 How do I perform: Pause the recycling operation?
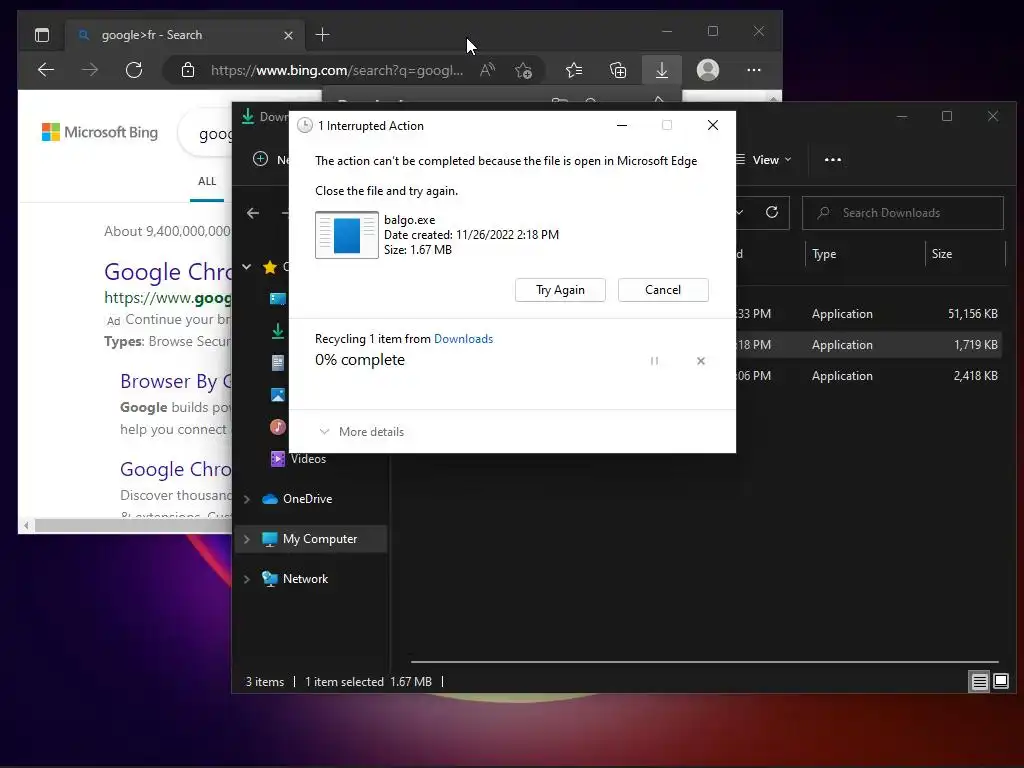(x=654, y=360)
